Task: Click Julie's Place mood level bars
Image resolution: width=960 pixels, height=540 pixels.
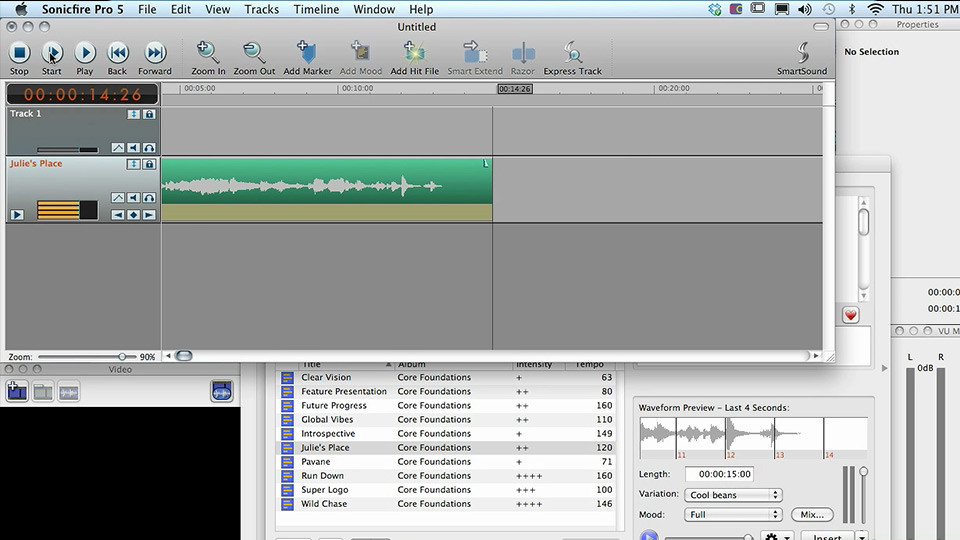Action: tap(67, 210)
